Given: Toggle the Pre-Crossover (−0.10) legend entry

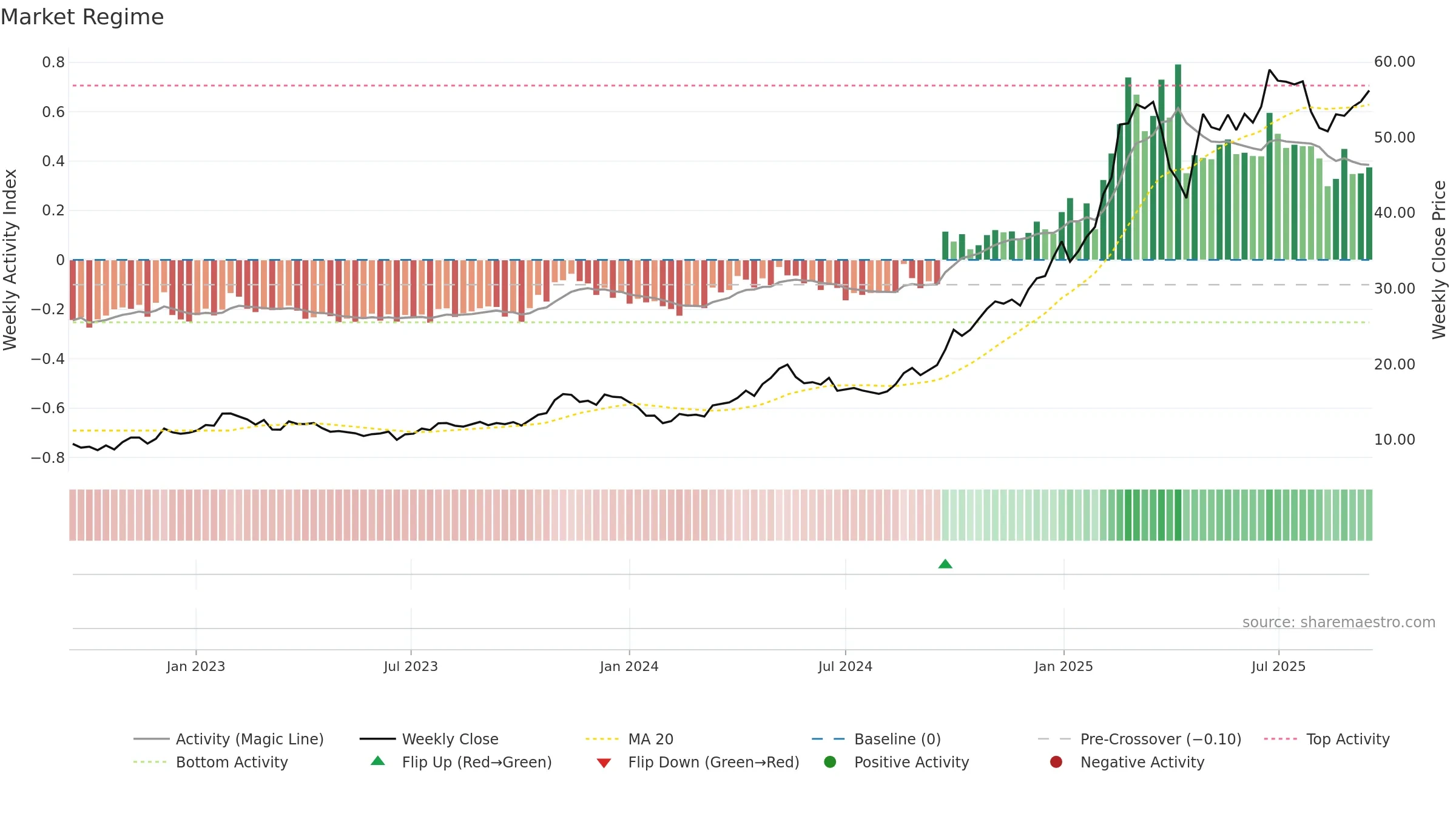Looking at the screenshot, I should 1139,739.
